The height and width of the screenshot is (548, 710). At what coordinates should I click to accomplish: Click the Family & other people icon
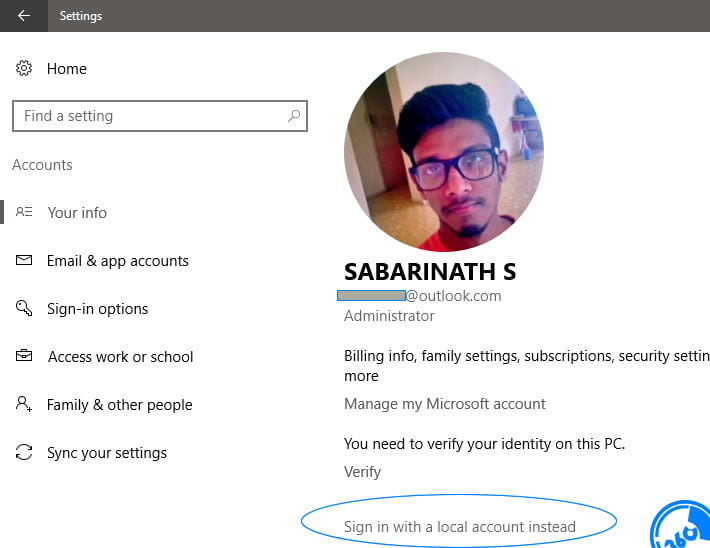pos(24,404)
